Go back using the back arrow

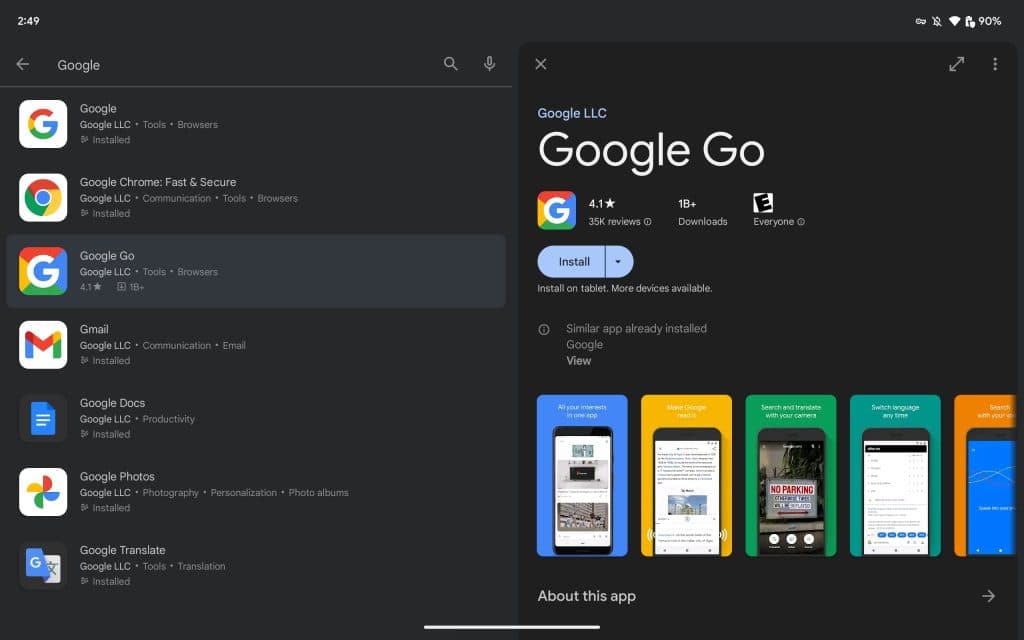(22, 63)
